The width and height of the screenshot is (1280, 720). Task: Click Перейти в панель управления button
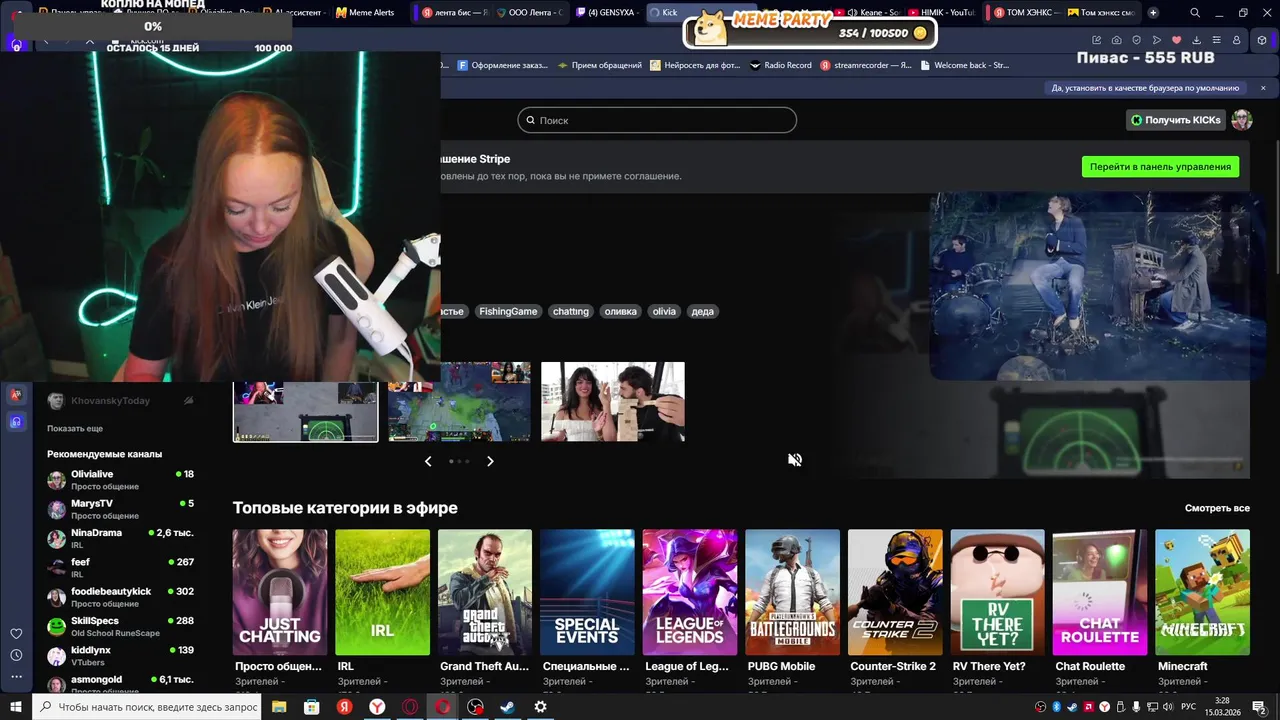pyautogui.click(x=1160, y=167)
